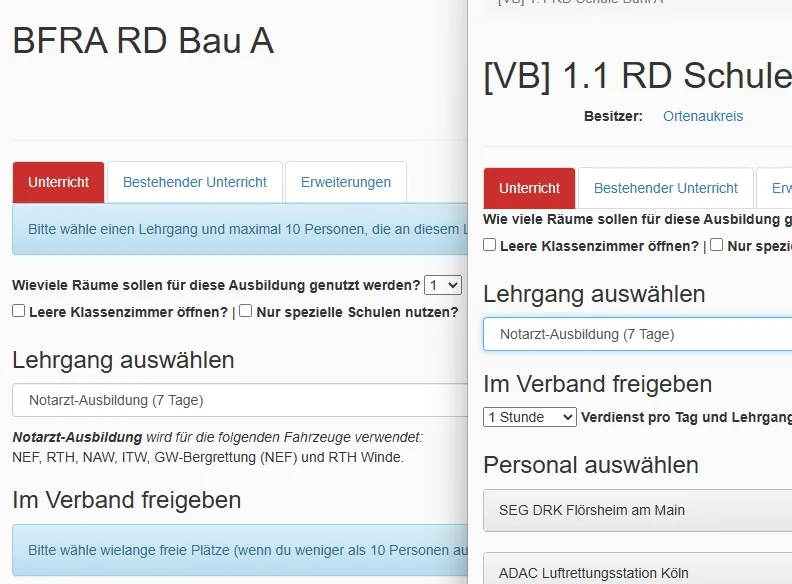792x584 pixels.
Task: Toggle the cut-off Nur spezi… checkbox in the right panel
Action: point(717,245)
